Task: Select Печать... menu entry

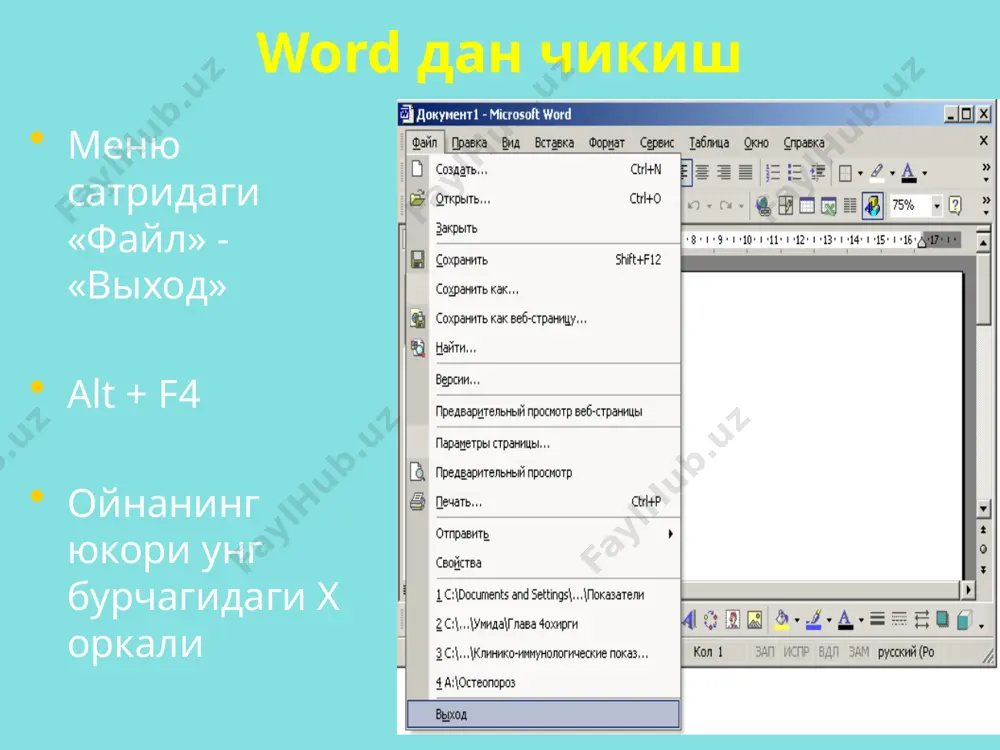Action: (x=544, y=502)
